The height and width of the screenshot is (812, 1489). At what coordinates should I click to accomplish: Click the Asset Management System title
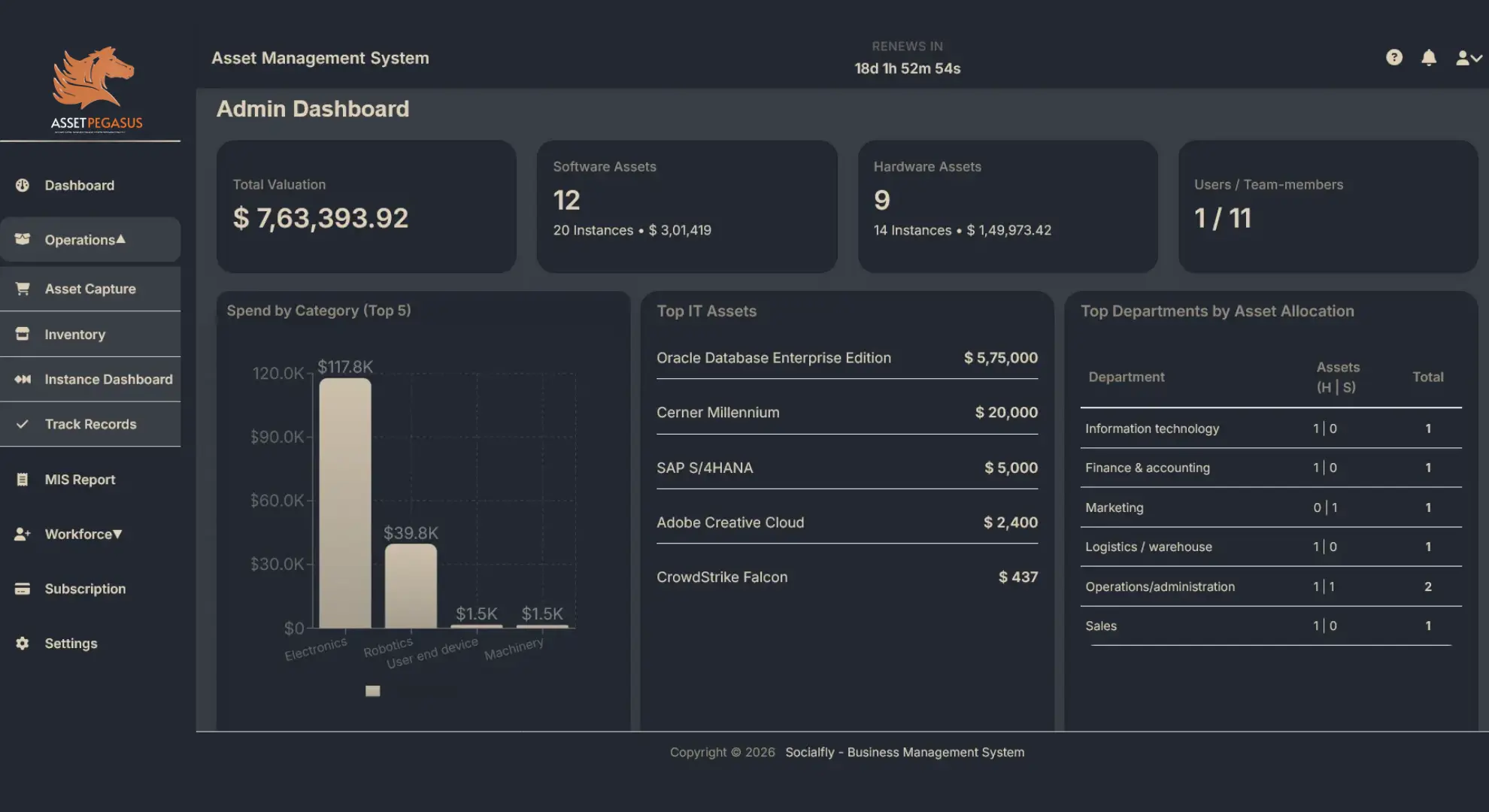click(x=320, y=58)
